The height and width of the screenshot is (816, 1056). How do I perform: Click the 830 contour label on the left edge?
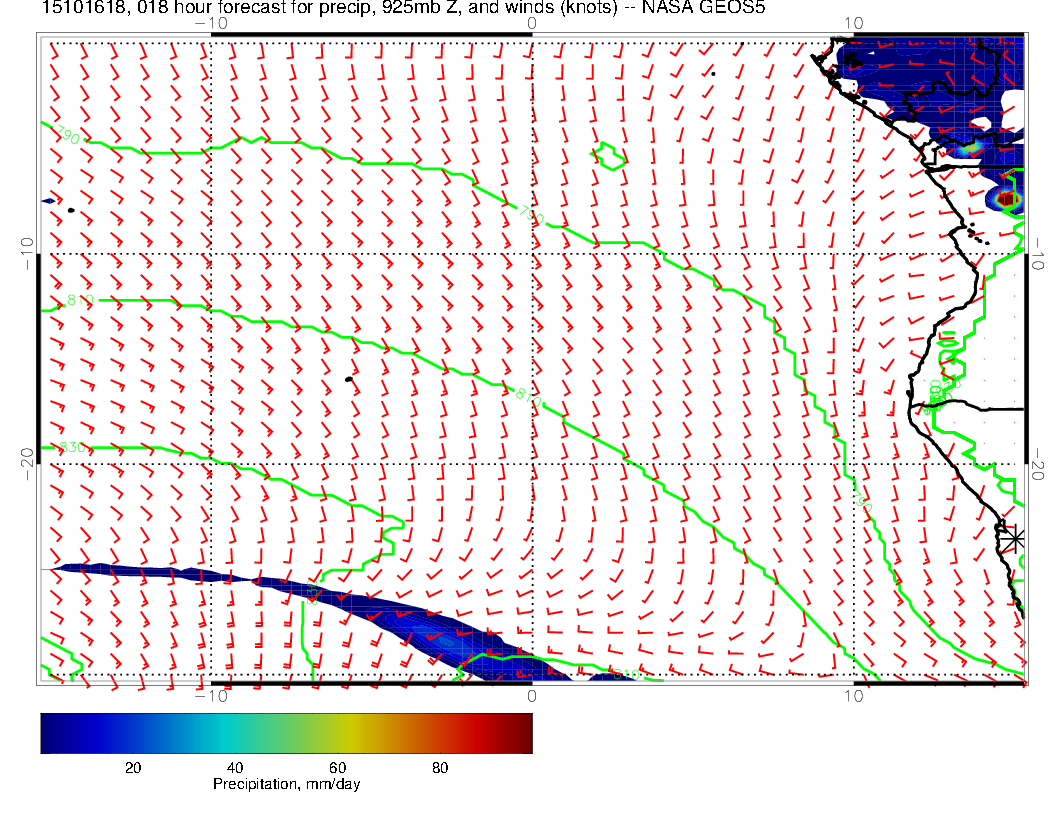click(70, 447)
